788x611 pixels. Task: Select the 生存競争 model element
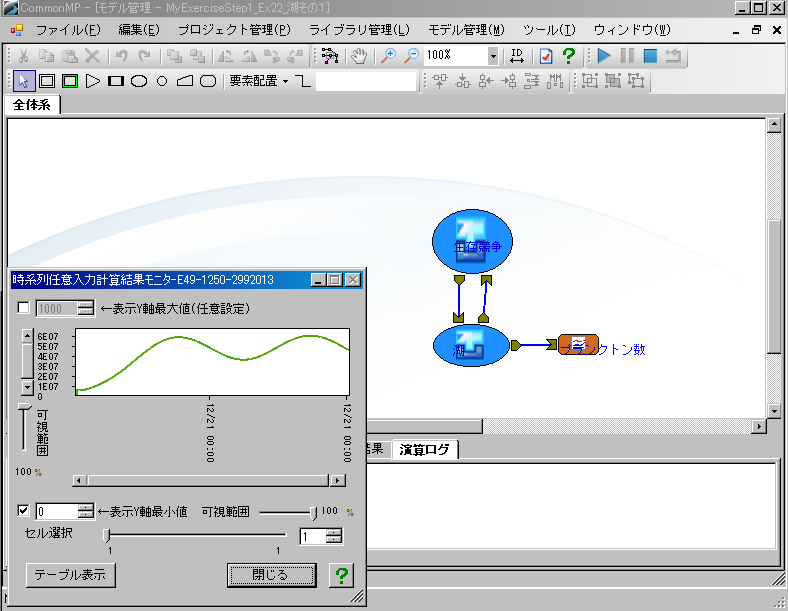(x=472, y=241)
